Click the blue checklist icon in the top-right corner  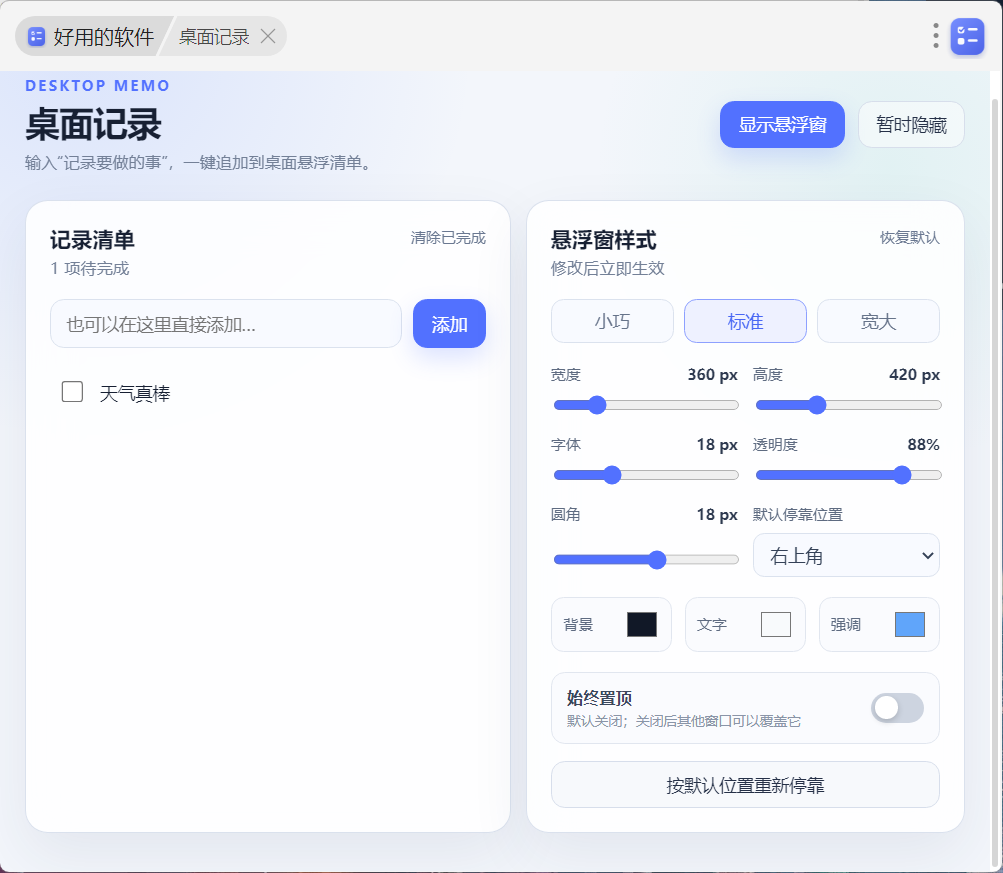(967, 36)
